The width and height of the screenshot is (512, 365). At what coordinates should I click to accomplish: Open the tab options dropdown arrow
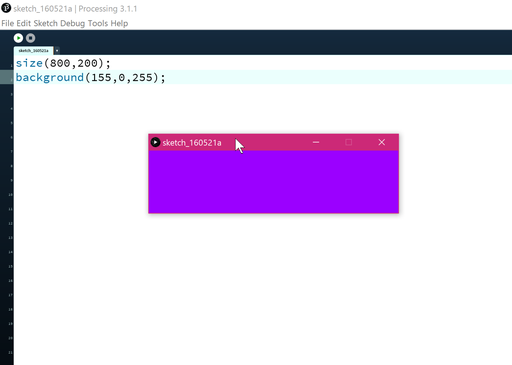coord(57,51)
